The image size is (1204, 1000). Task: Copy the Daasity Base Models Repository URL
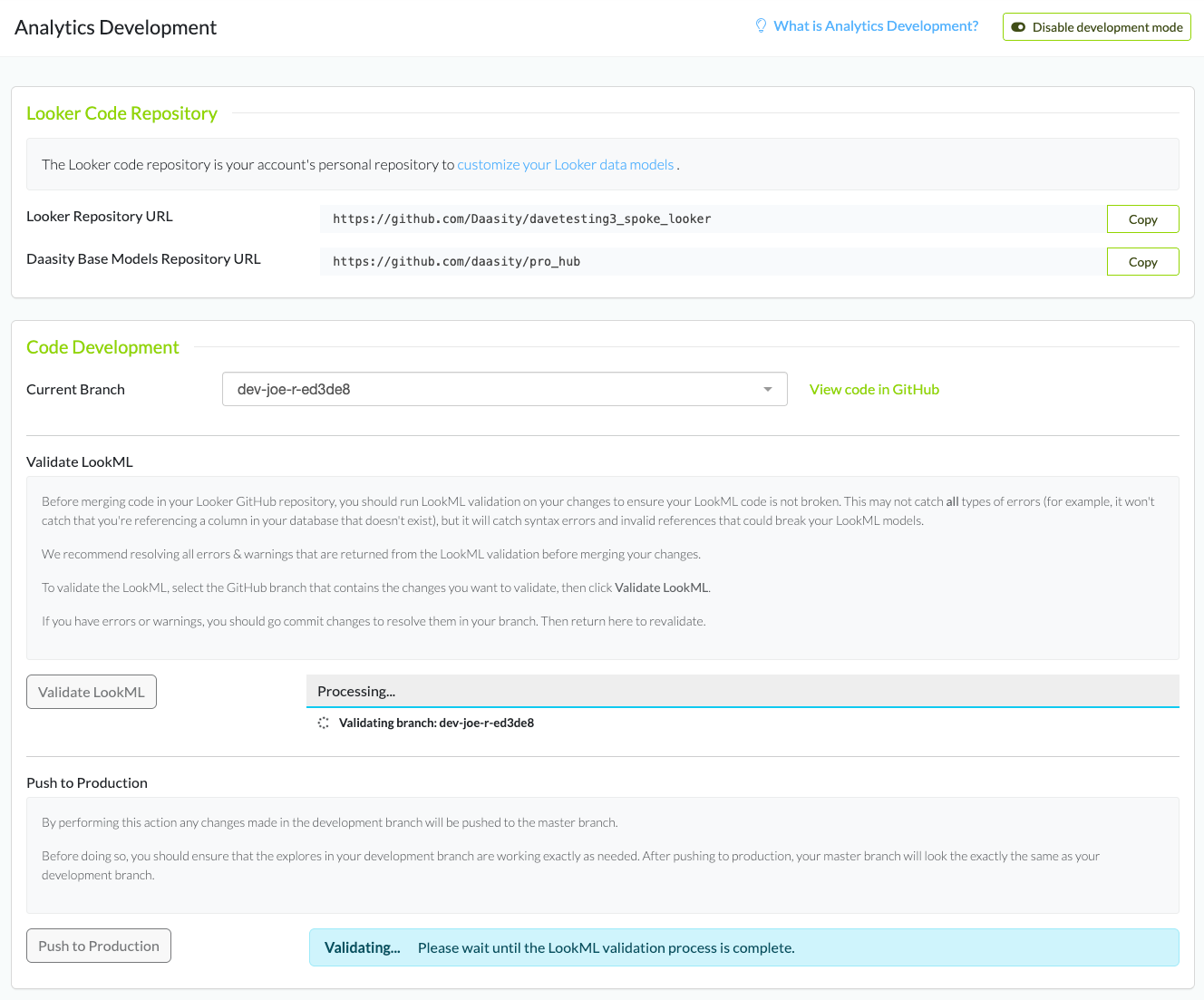[1142, 262]
